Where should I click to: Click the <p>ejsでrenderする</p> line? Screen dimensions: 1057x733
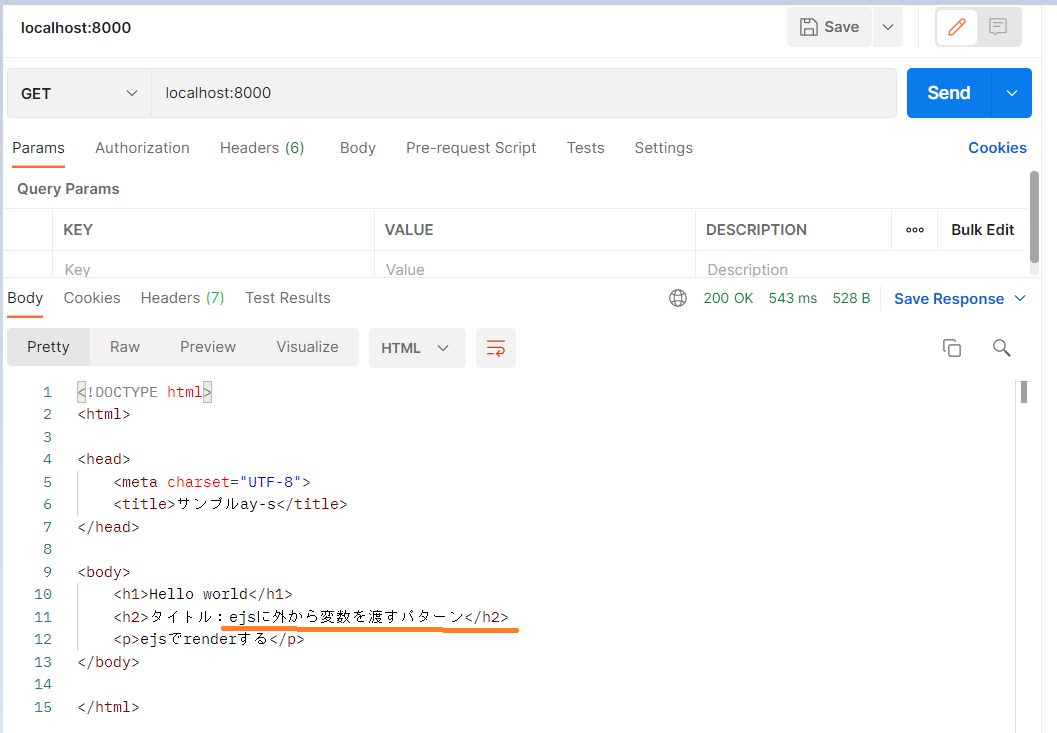(x=208, y=639)
